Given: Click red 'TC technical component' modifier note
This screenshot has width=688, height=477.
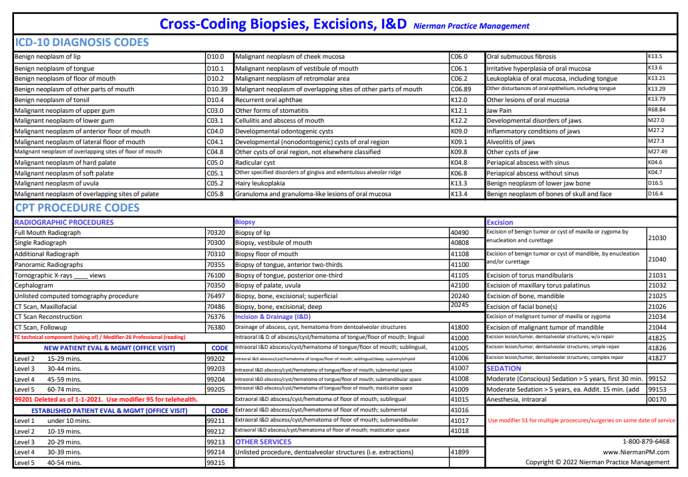Looking at the screenshot, I should [x=100, y=337].
